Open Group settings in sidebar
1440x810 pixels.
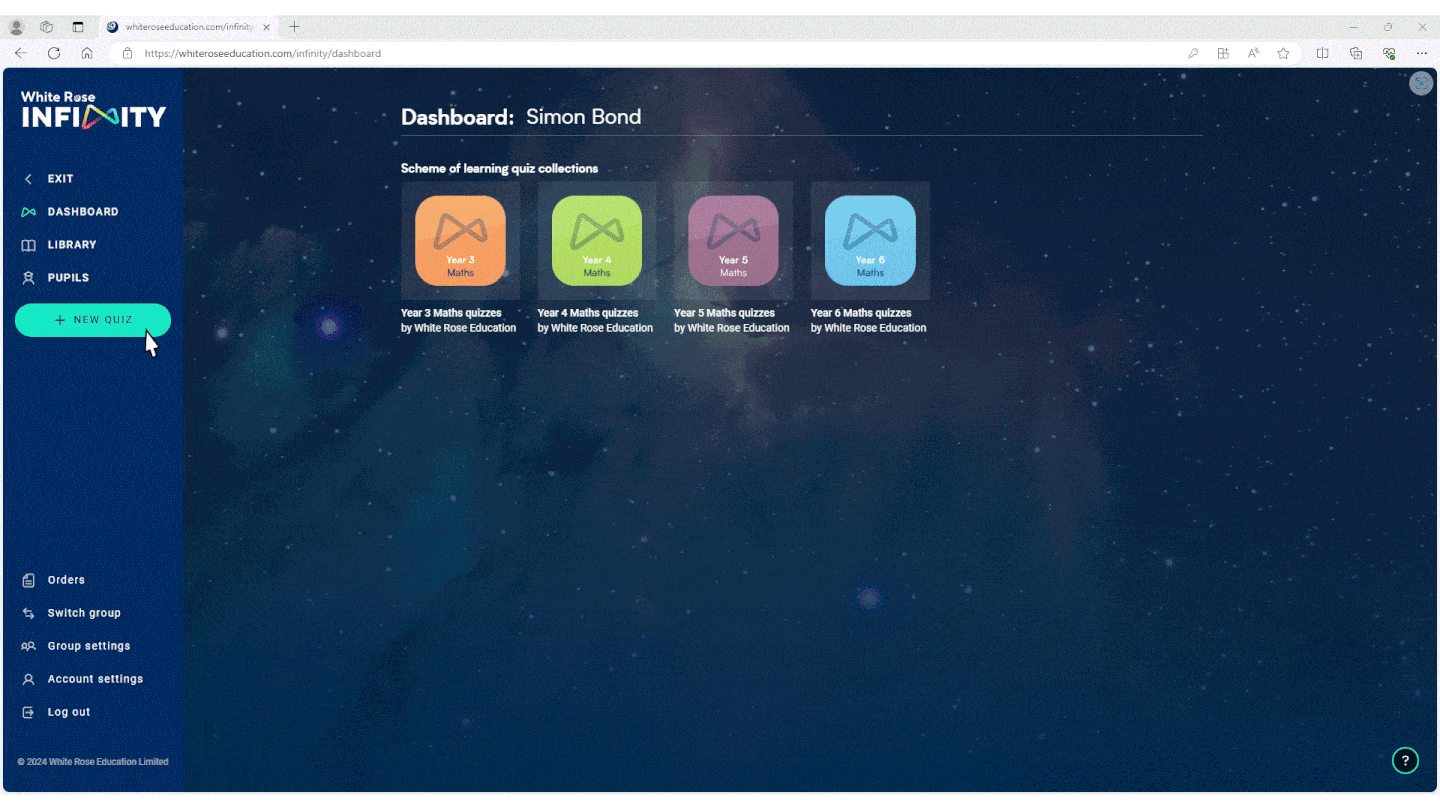tap(88, 646)
